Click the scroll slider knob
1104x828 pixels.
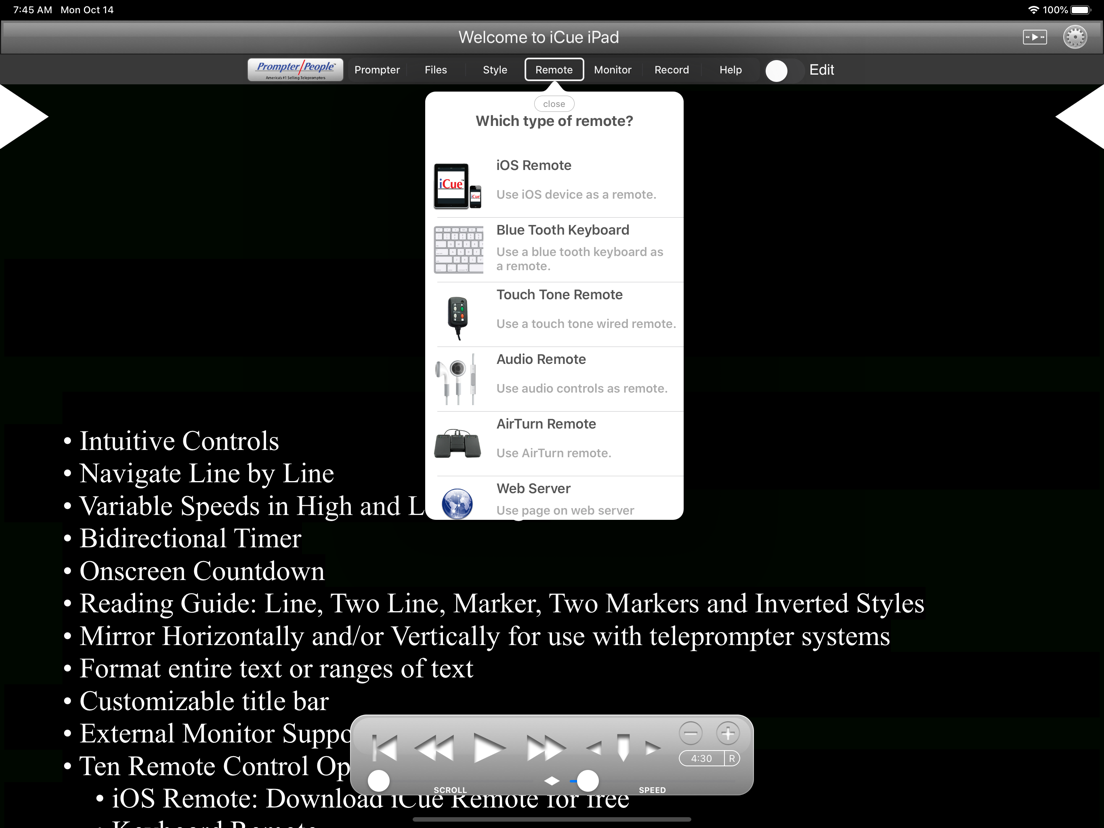pyautogui.click(x=379, y=780)
